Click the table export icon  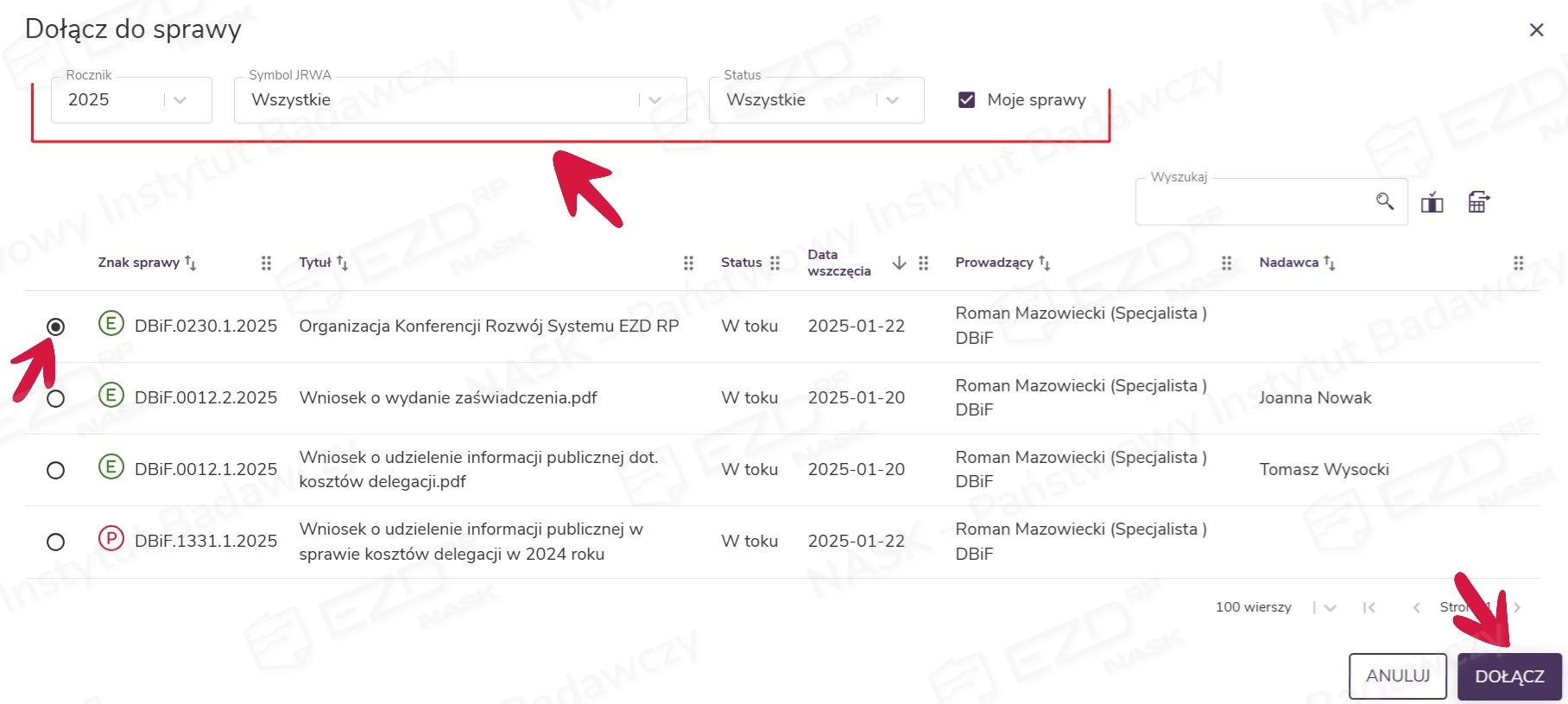1478,202
